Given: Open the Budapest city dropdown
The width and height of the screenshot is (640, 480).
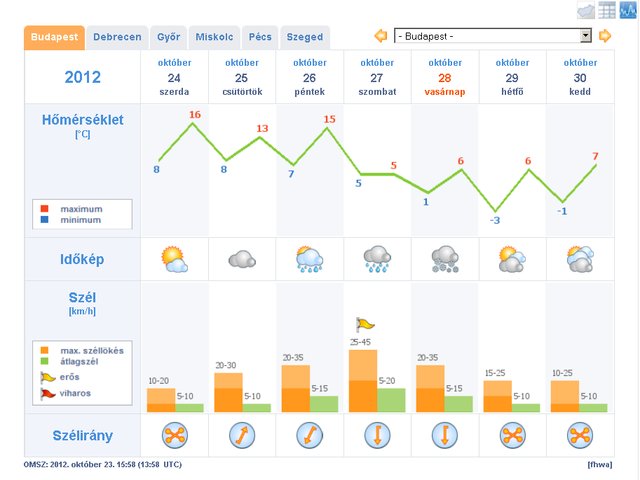Looking at the screenshot, I should [x=493, y=36].
